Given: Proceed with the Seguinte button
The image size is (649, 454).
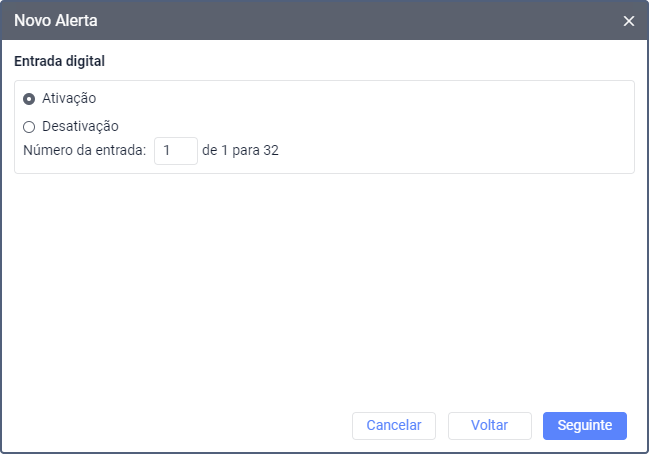Looking at the screenshot, I should [x=584, y=425].
